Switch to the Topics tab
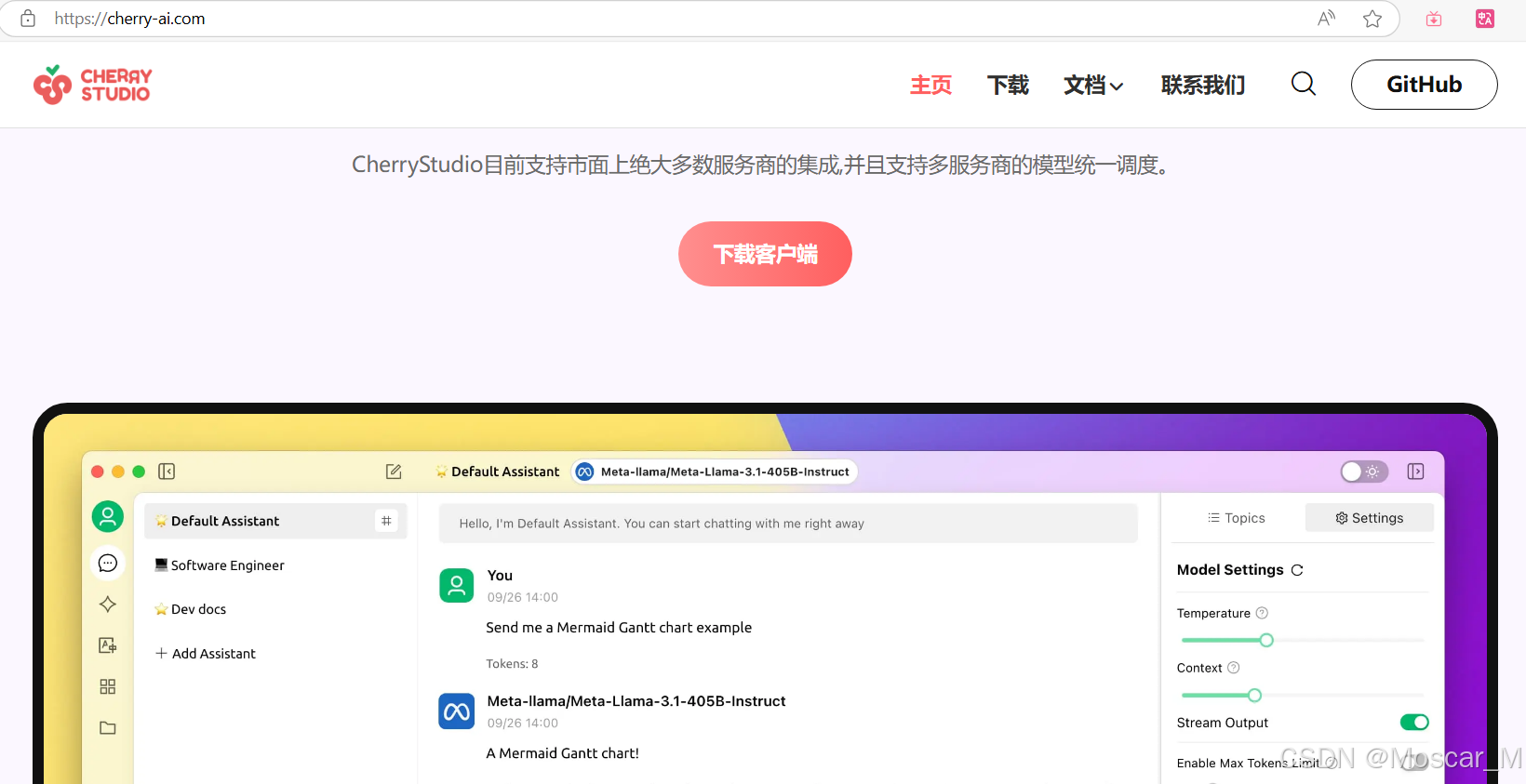 pyautogui.click(x=1237, y=518)
